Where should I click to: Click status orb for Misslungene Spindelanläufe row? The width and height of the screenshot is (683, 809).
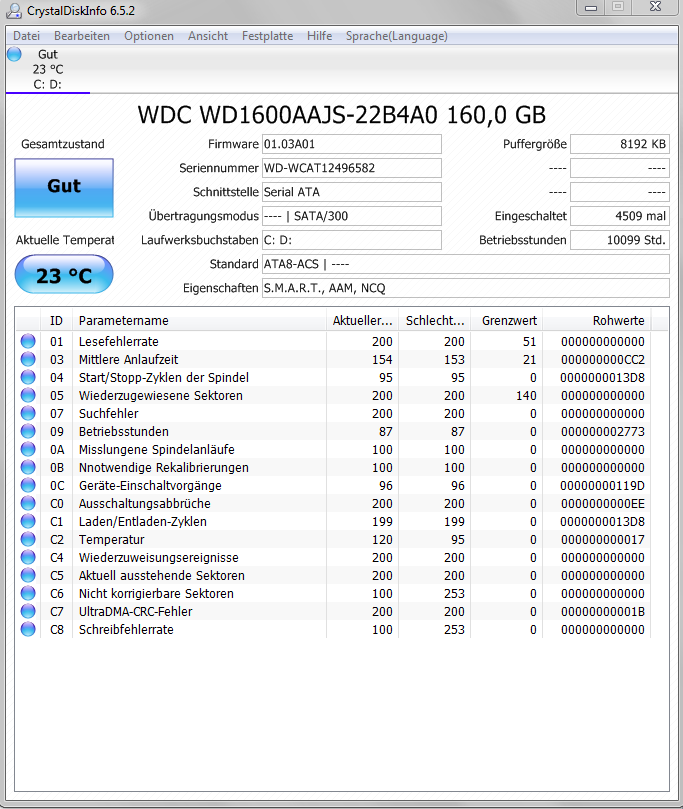[28, 449]
